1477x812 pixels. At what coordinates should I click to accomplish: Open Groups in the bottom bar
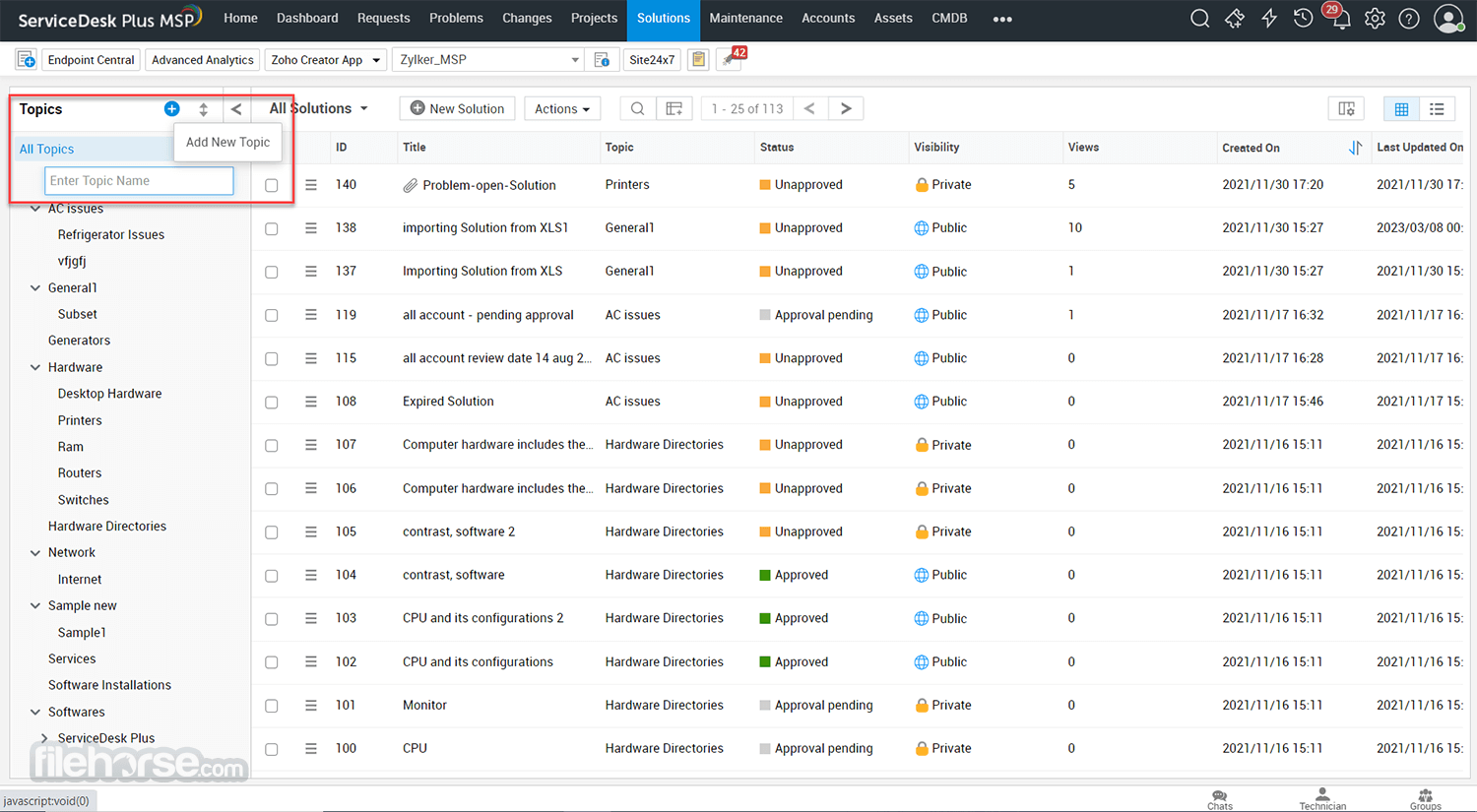pyautogui.click(x=1425, y=799)
